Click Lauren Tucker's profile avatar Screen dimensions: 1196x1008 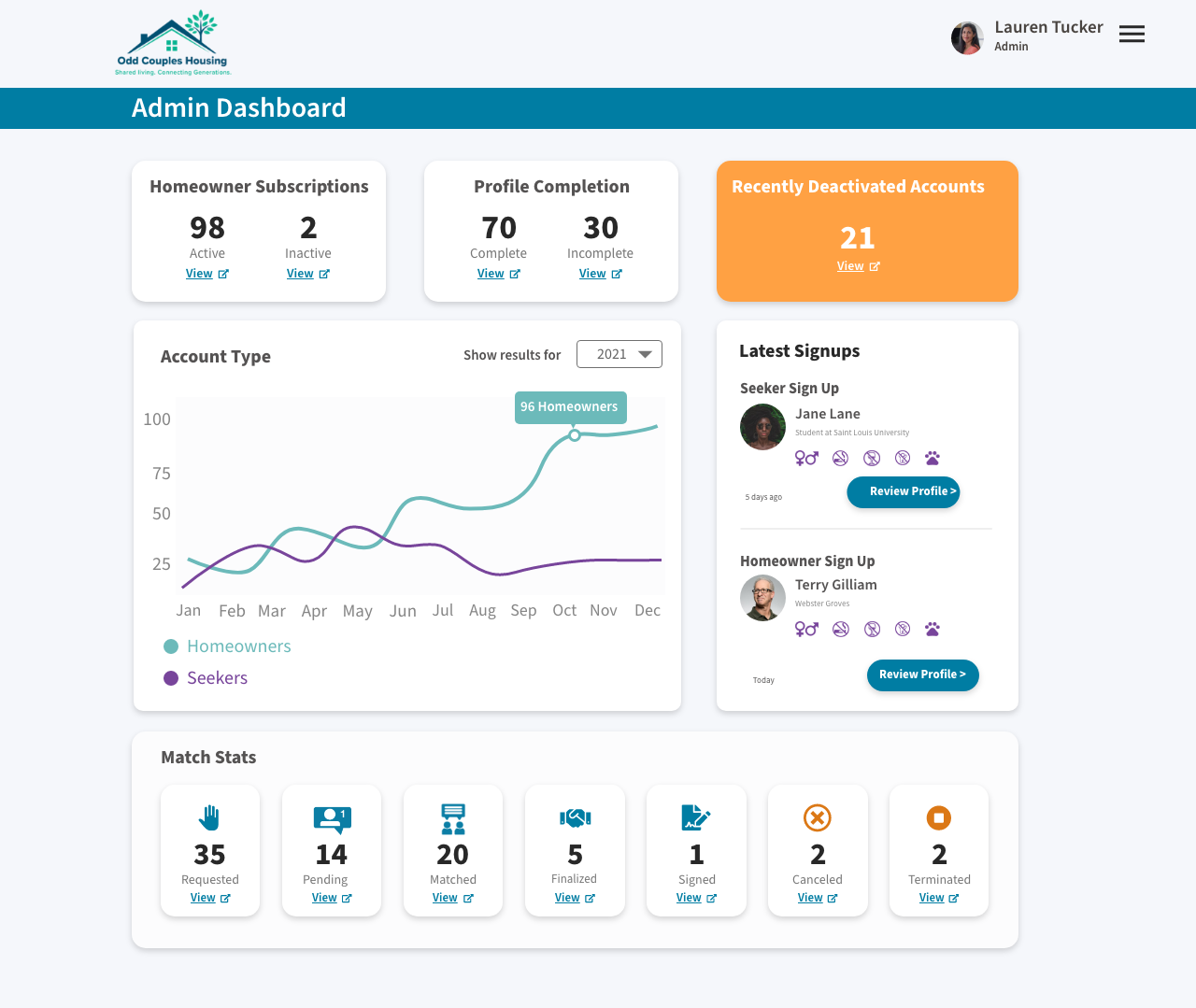coord(967,38)
